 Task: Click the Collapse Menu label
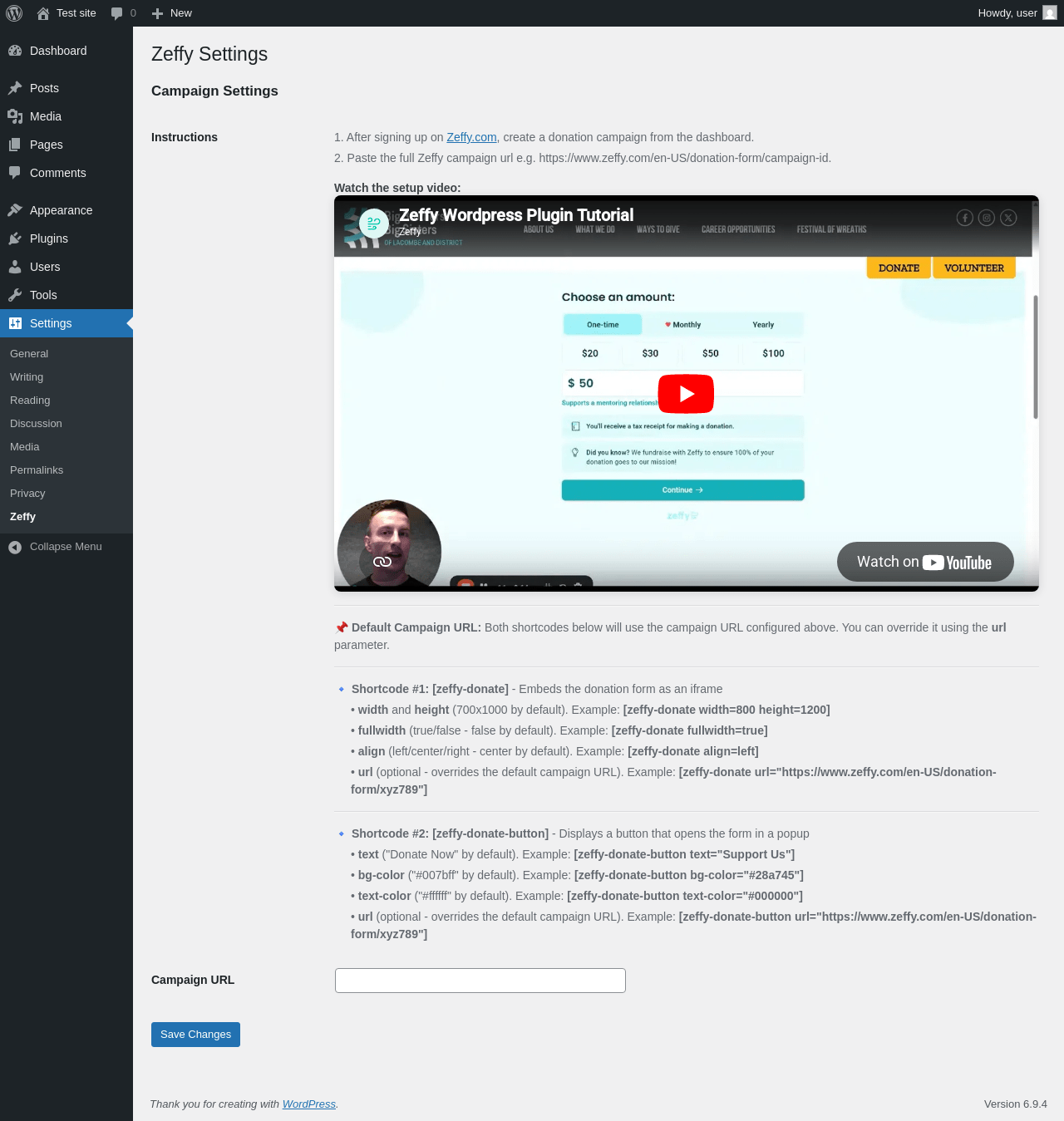click(66, 547)
